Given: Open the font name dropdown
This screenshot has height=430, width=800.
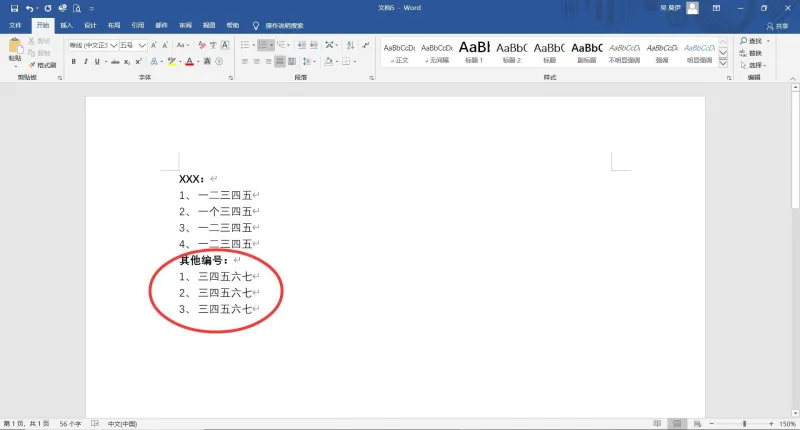Looking at the screenshot, I should pos(114,45).
